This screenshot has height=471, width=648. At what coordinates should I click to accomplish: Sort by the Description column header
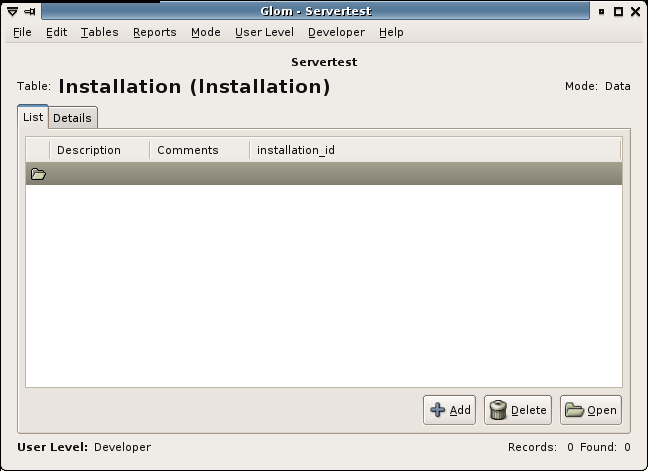pyautogui.click(x=99, y=150)
